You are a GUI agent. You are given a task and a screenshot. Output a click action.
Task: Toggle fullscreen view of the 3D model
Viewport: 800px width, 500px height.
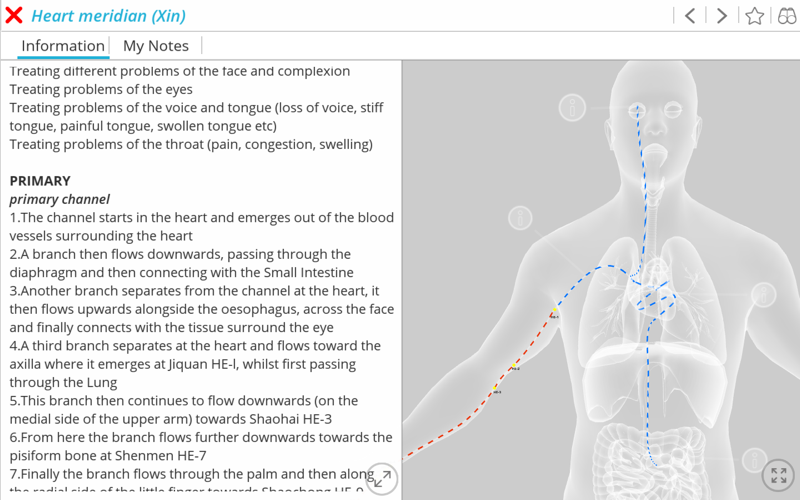point(778,475)
